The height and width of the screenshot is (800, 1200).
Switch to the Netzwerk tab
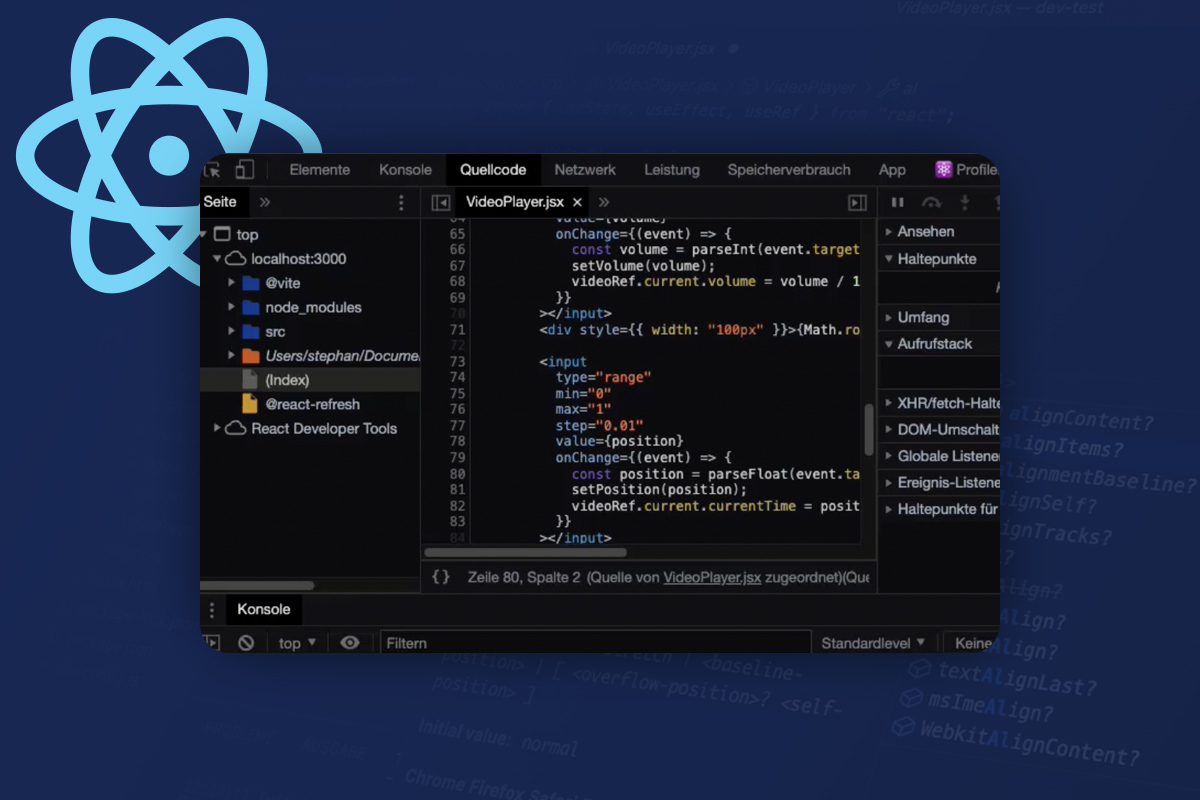click(x=584, y=170)
